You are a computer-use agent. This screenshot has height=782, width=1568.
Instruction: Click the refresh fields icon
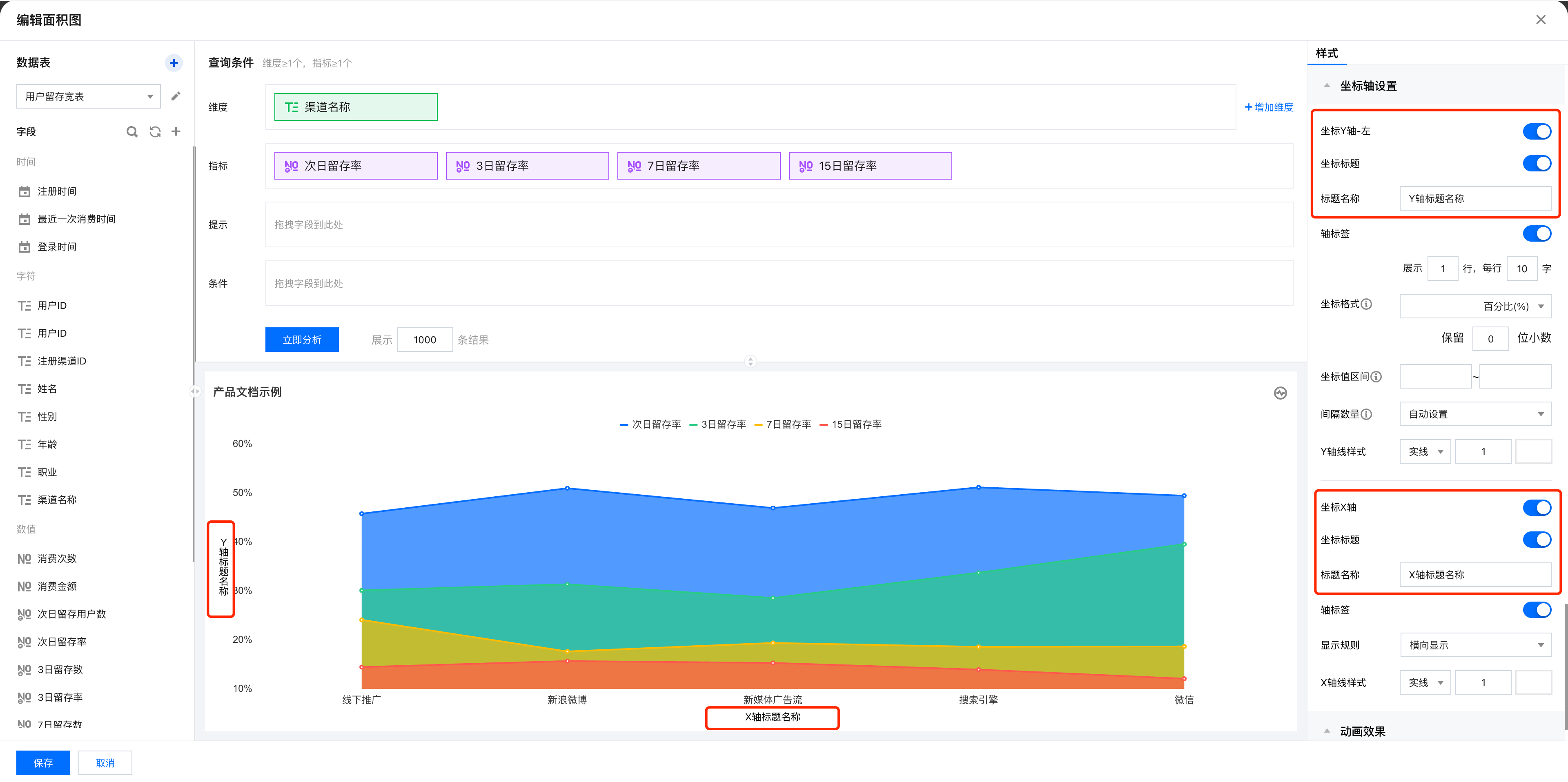(x=155, y=131)
